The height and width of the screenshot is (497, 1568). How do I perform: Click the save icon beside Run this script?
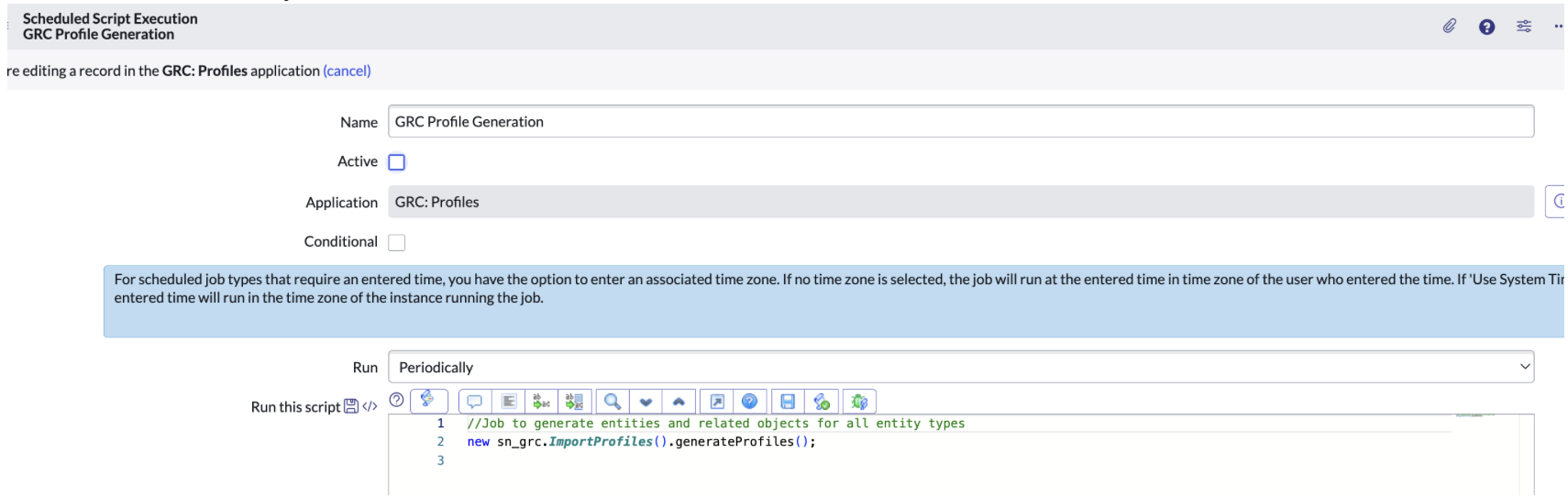point(351,406)
